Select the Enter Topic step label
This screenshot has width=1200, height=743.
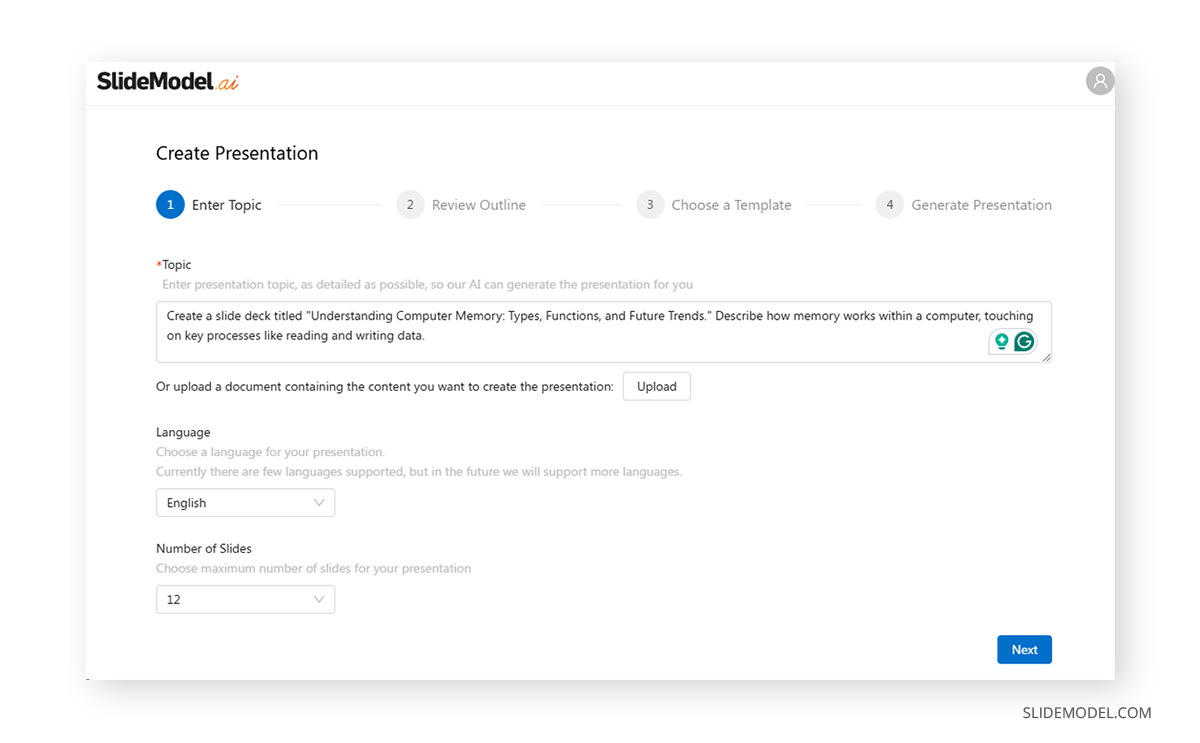[x=227, y=205]
